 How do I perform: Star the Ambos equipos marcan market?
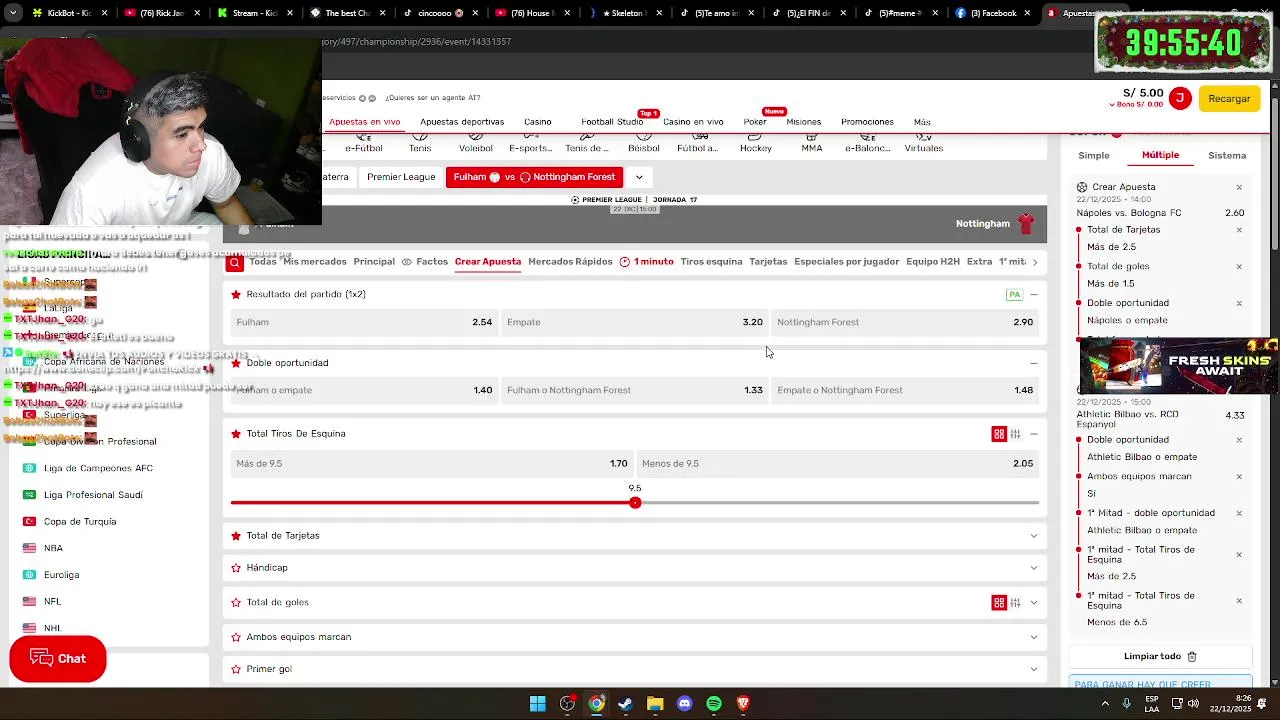[x=236, y=636]
